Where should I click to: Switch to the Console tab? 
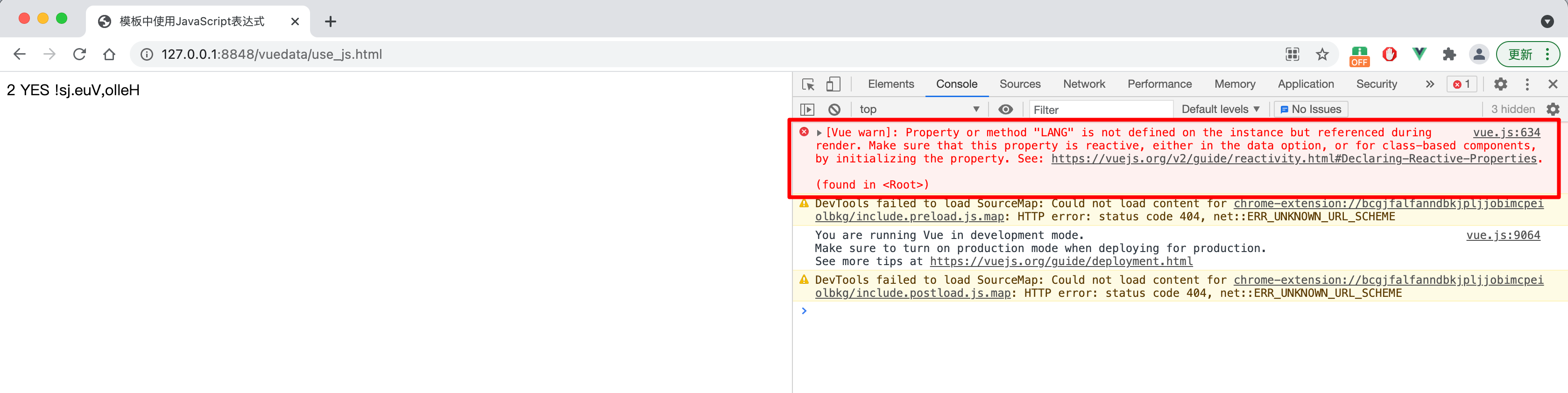click(x=956, y=84)
